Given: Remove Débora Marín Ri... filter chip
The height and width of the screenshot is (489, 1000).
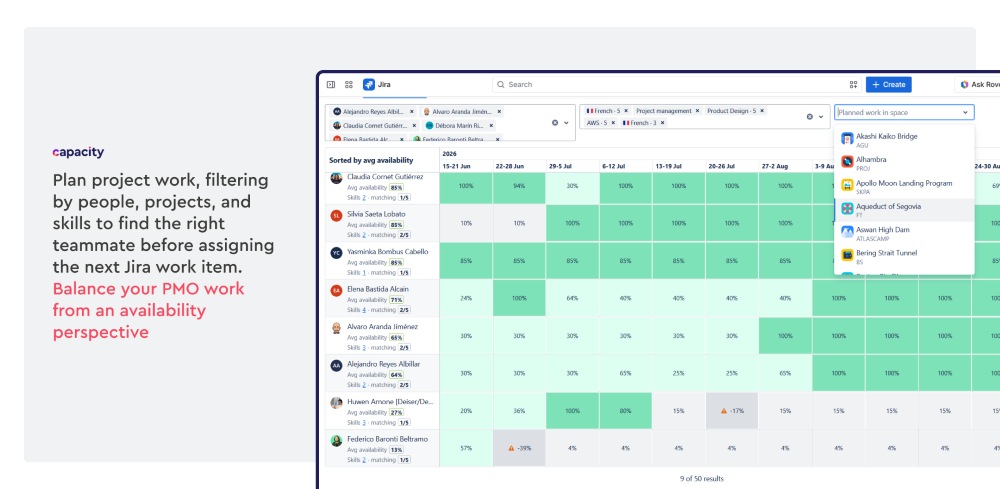Looking at the screenshot, I should coord(490,126).
